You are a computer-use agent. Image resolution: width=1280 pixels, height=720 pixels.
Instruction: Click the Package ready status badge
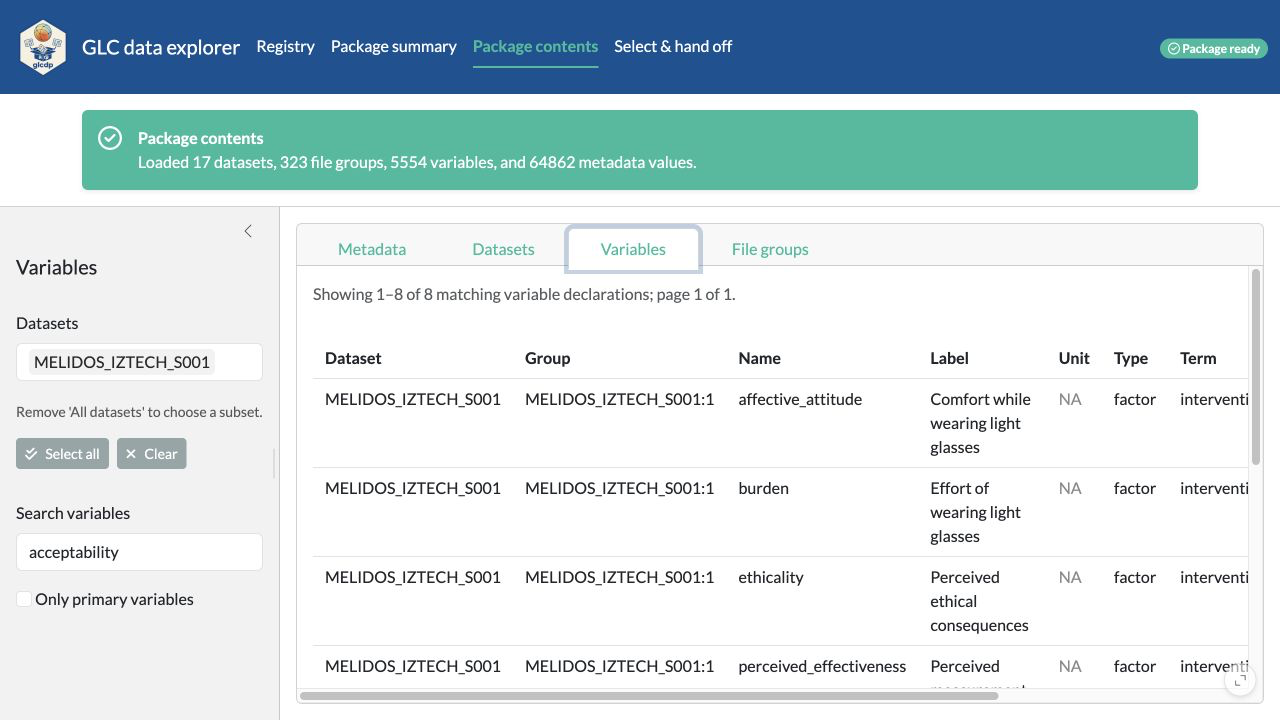coord(1214,48)
